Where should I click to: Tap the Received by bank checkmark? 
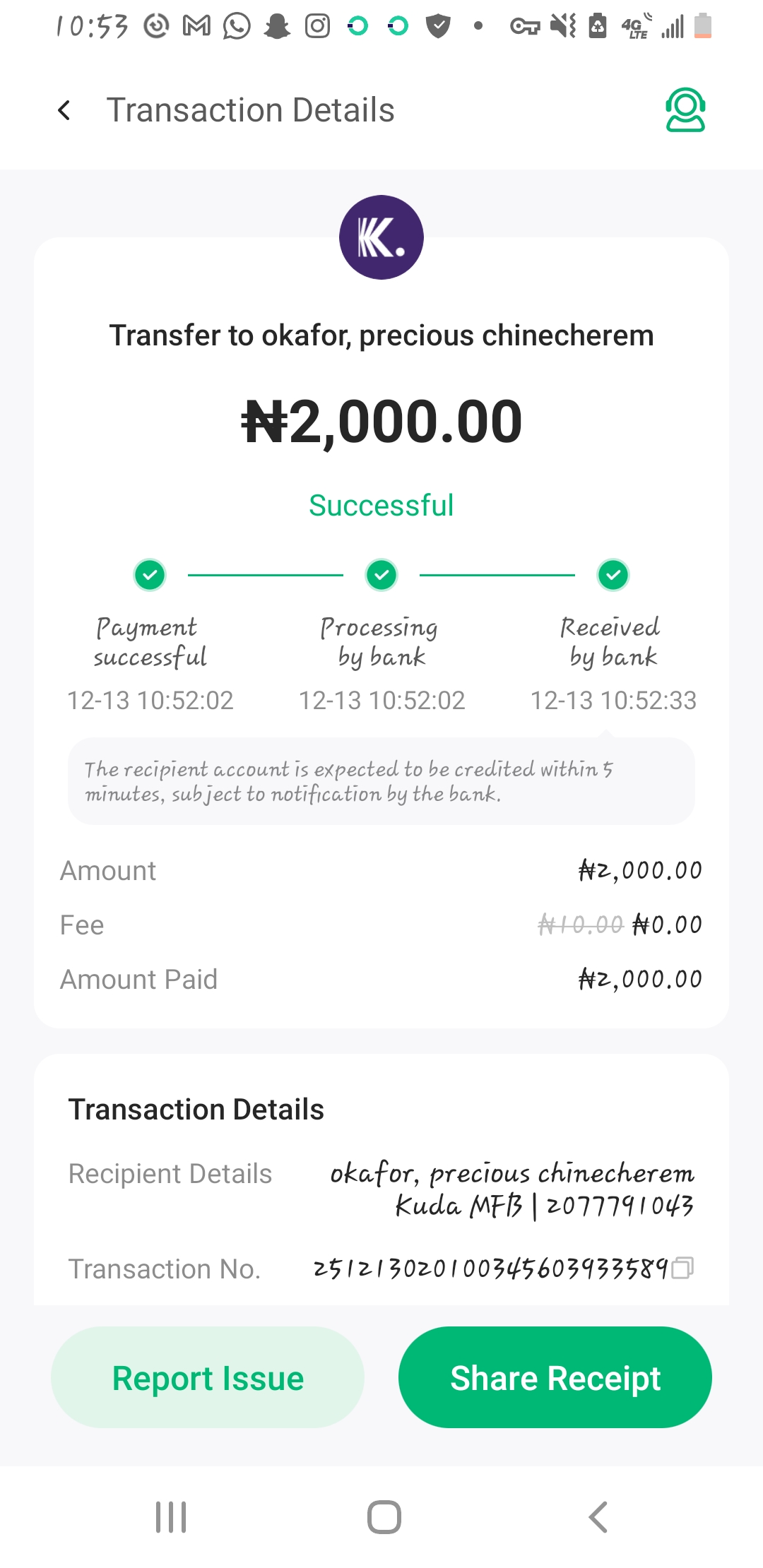click(613, 575)
